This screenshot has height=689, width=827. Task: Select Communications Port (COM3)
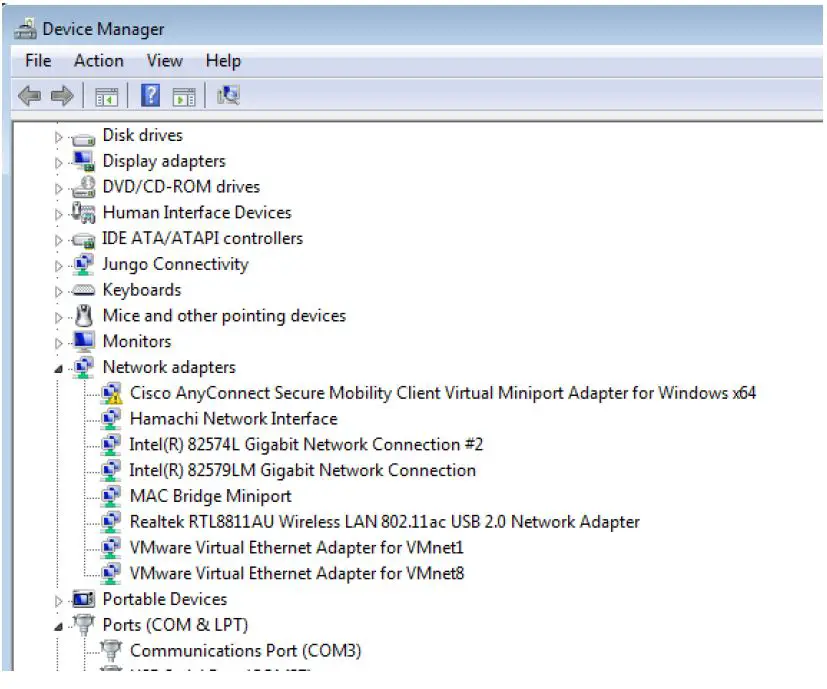pos(245,651)
